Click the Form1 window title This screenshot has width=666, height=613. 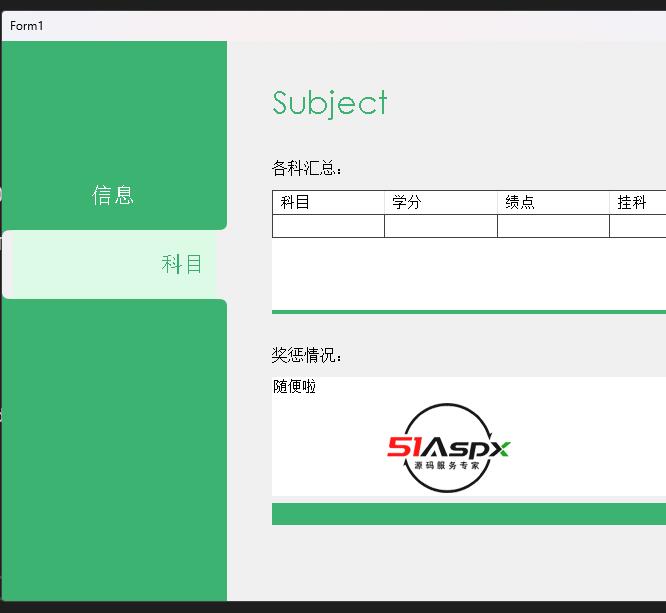pyautogui.click(x=26, y=26)
